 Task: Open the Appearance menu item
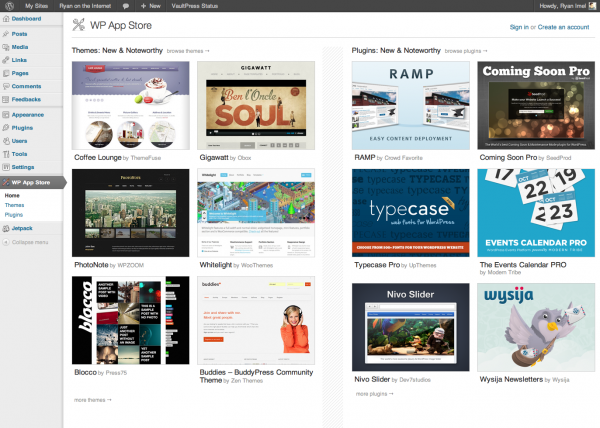pyautogui.click(x=27, y=115)
